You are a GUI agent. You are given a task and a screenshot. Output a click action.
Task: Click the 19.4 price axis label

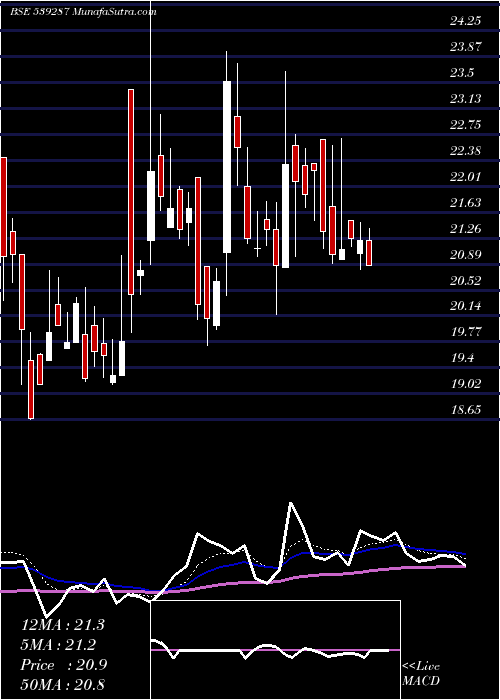point(462,358)
